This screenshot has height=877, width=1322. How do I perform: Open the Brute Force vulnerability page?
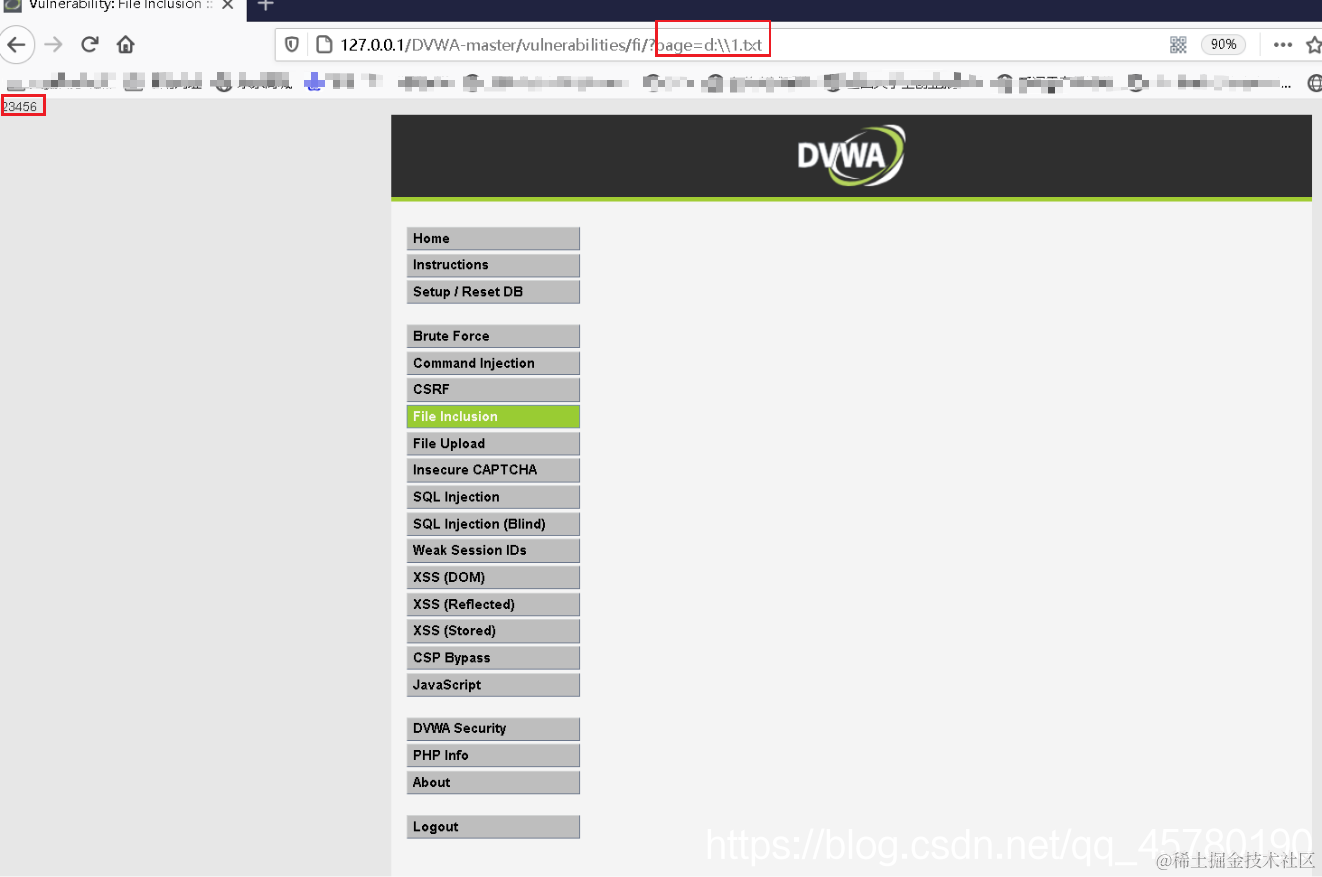[493, 336]
